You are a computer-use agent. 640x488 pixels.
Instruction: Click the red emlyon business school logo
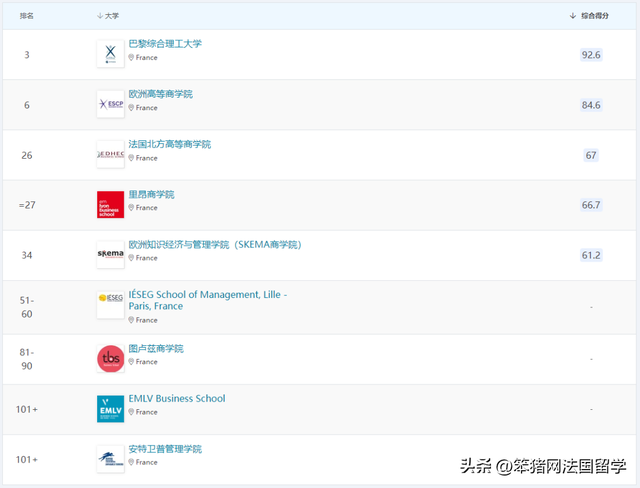[x=110, y=204]
